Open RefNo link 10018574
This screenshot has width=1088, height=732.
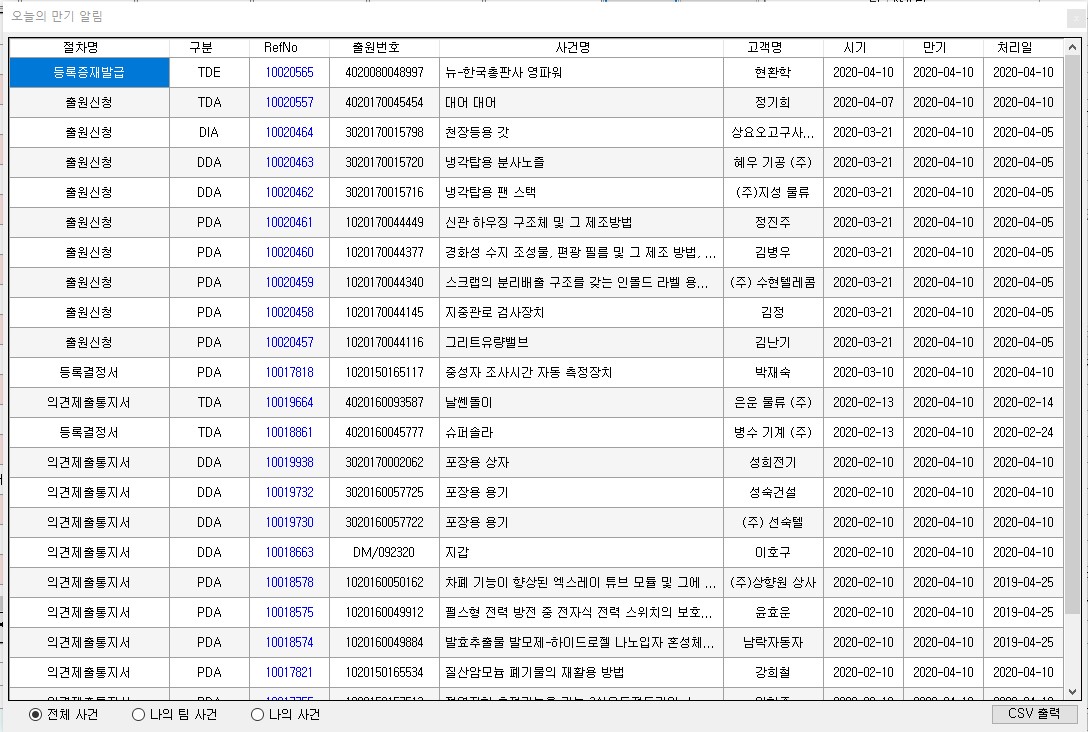coord(289,642)
